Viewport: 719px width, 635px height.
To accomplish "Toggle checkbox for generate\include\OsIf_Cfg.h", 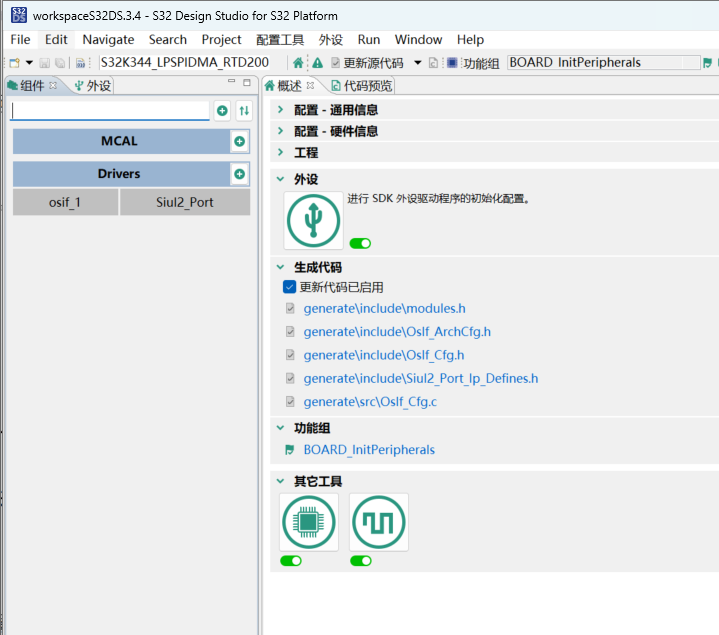I will (x=290, y=355).
